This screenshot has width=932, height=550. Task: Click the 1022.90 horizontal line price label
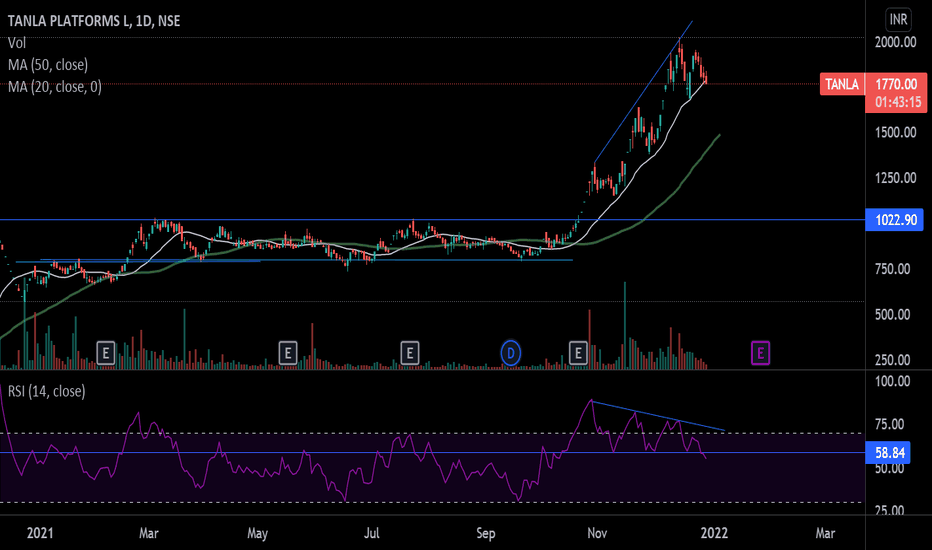[895, 220]
